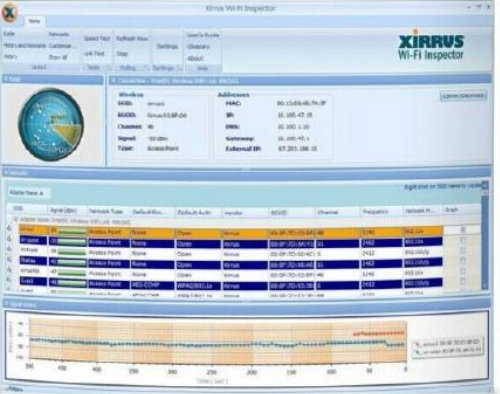Select the Home ribbon tab

pyautogui.click(x=34, y=21)
